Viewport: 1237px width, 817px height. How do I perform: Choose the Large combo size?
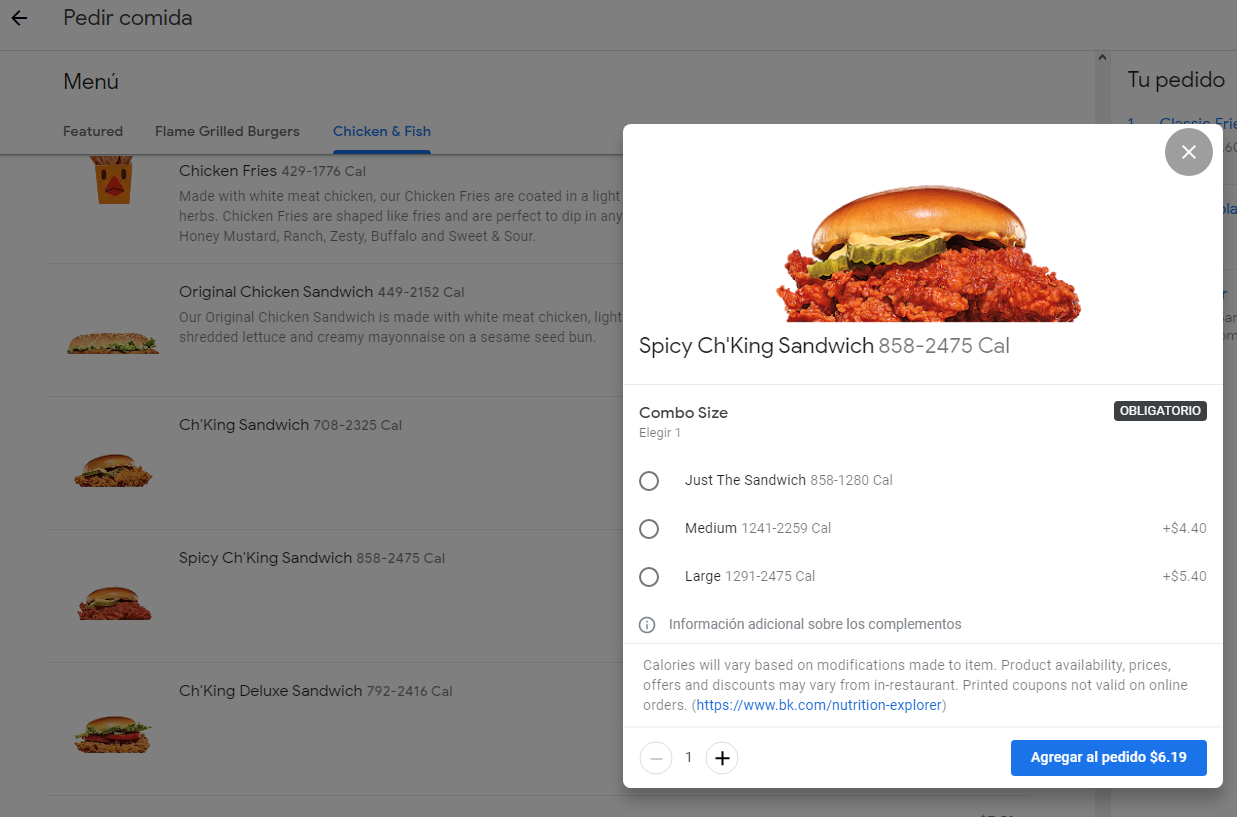(649, 577)
